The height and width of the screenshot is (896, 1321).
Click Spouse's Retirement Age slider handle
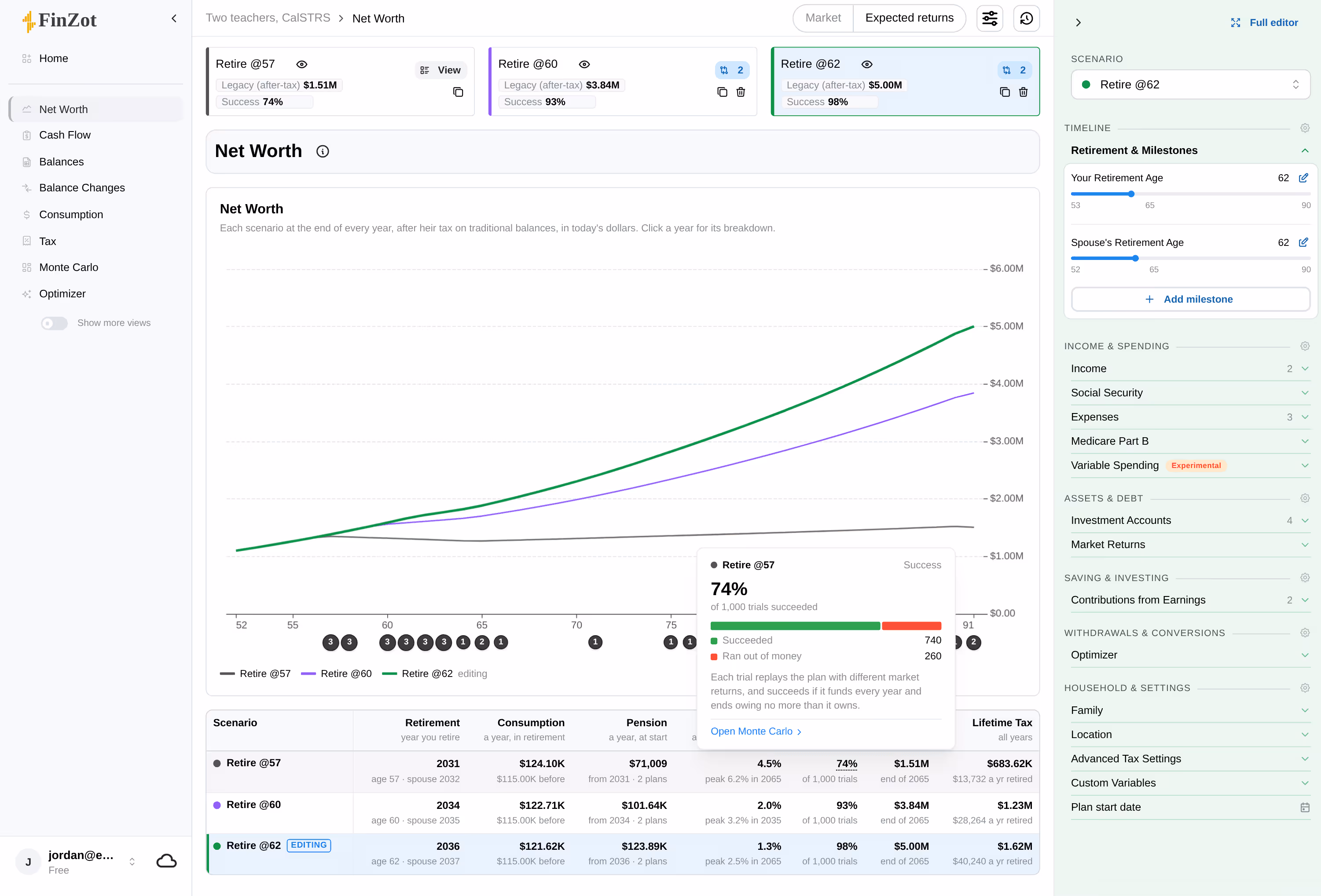point(1135,259)
